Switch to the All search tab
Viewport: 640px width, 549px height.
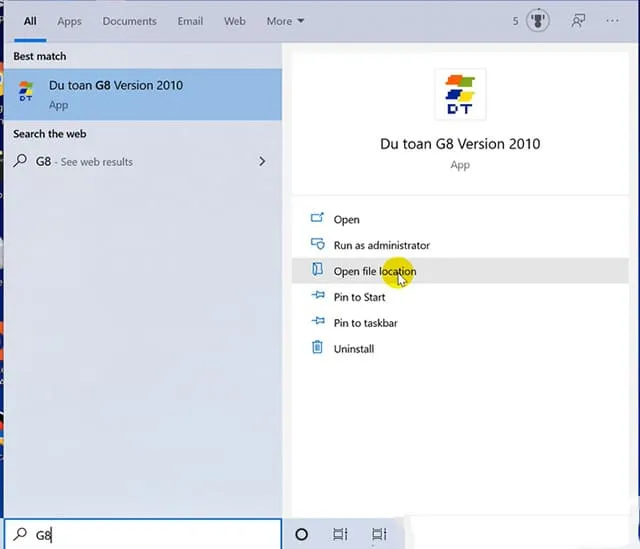(30, 21)
